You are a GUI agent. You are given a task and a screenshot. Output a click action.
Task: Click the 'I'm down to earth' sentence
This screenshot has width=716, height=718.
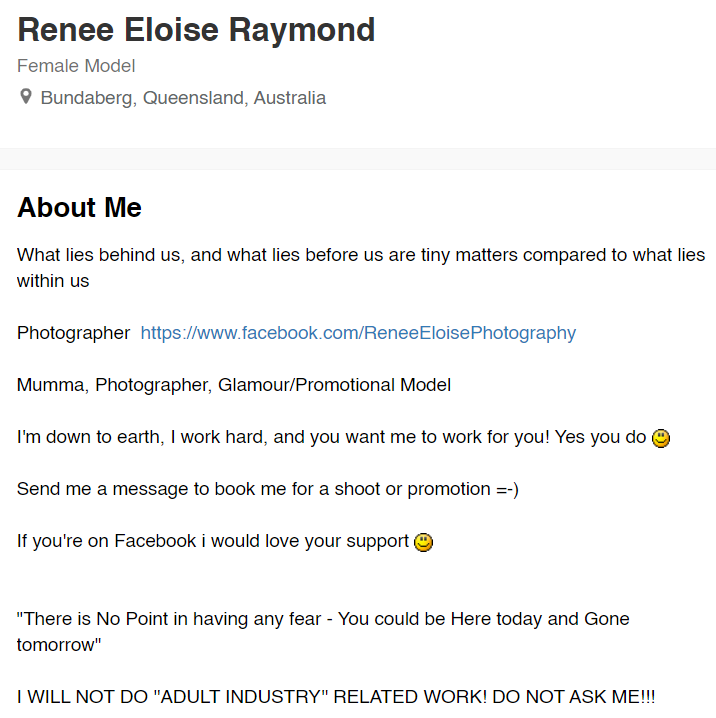click(331, 437)
